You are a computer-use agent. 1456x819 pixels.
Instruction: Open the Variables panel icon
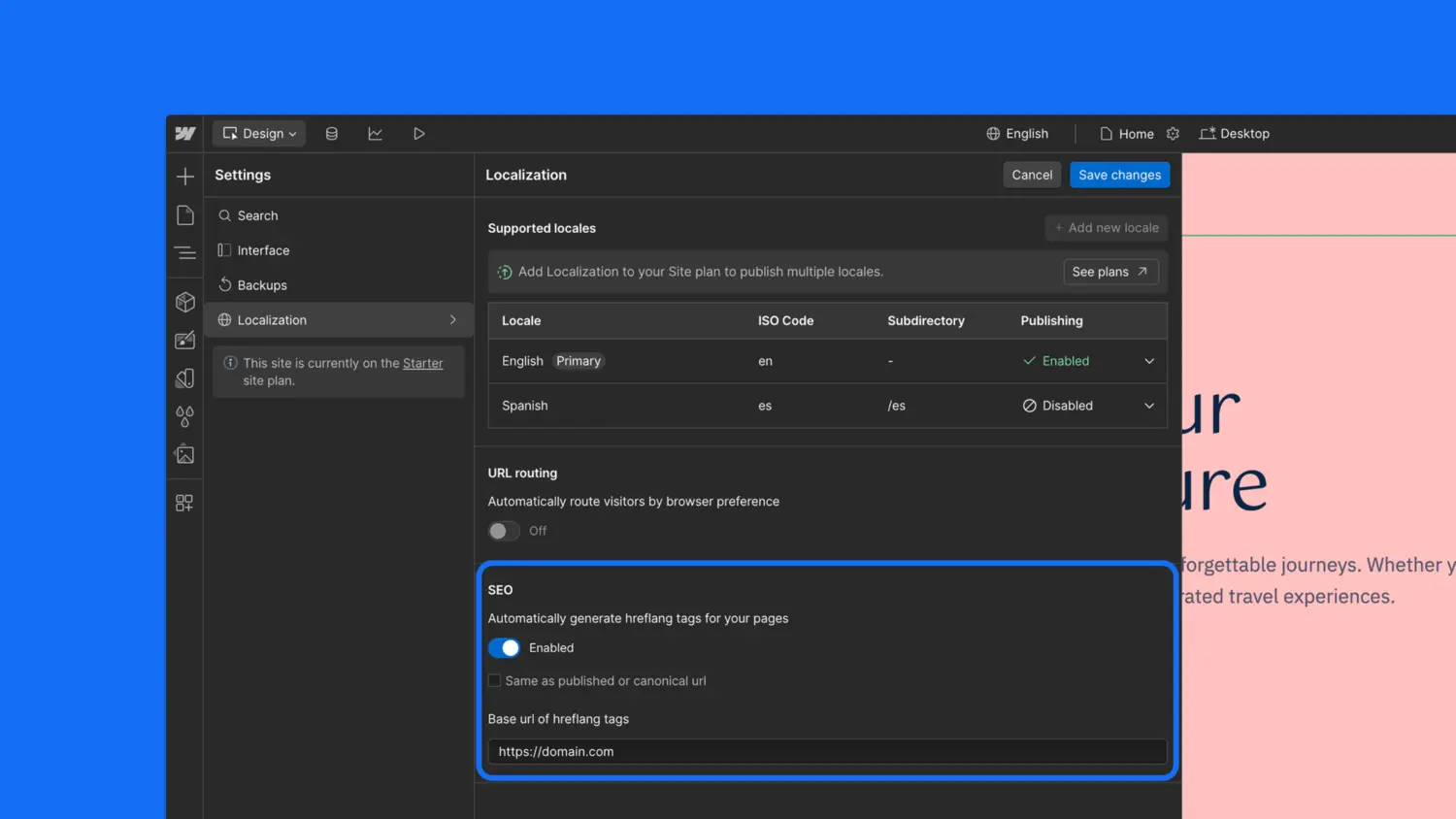[x=185, y=340]
